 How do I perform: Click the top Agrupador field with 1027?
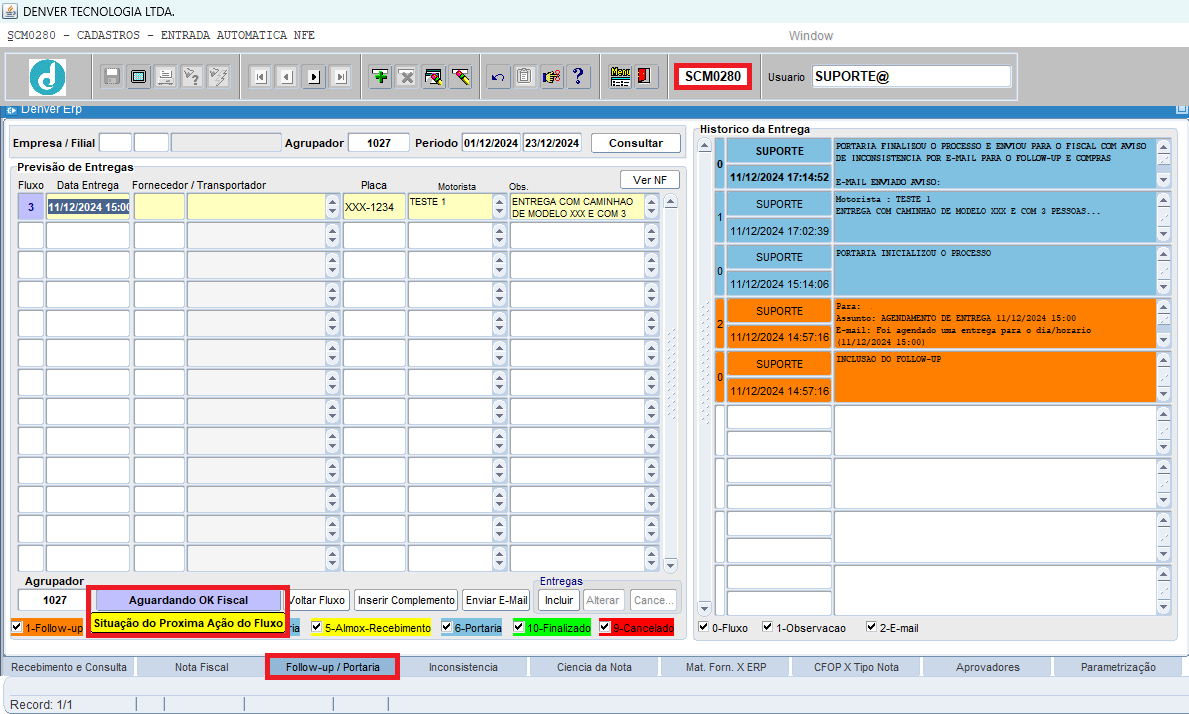point(378,142)
